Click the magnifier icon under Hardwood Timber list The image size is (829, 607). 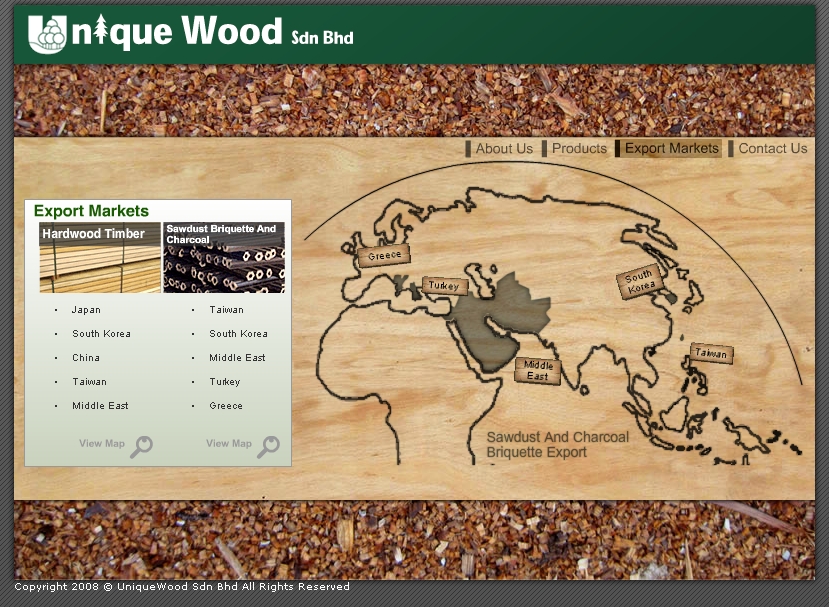(141, 446)
